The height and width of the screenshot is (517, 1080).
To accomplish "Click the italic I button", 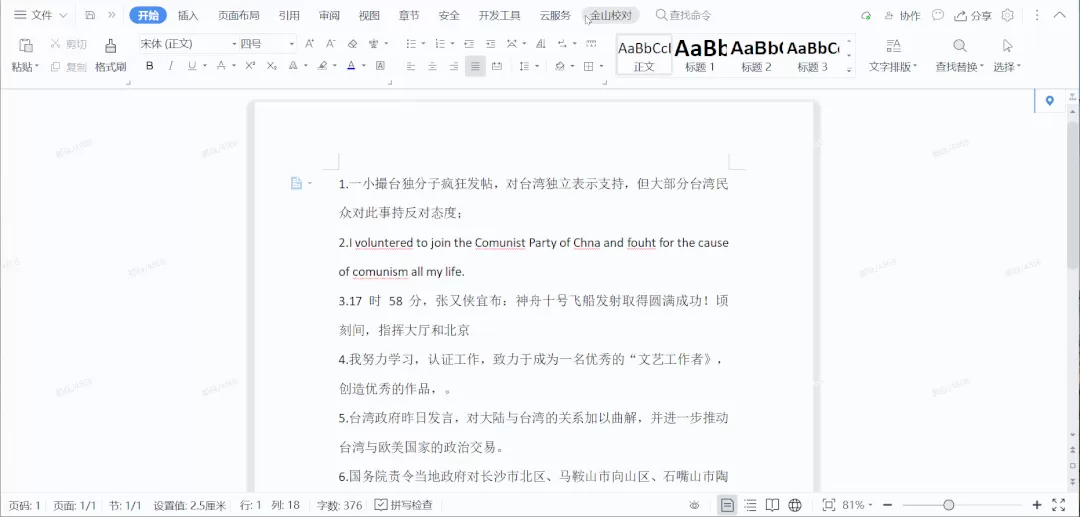I will pyautogui.click(x=170, y=66).
